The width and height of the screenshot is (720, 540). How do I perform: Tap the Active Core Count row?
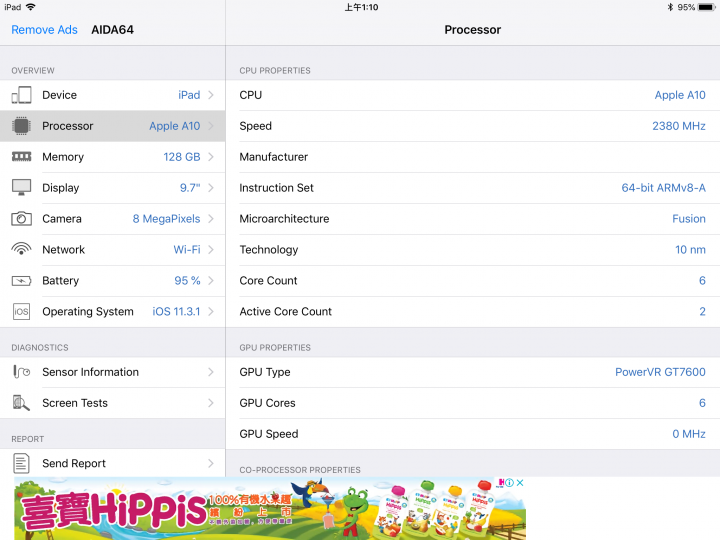[472, 311]
